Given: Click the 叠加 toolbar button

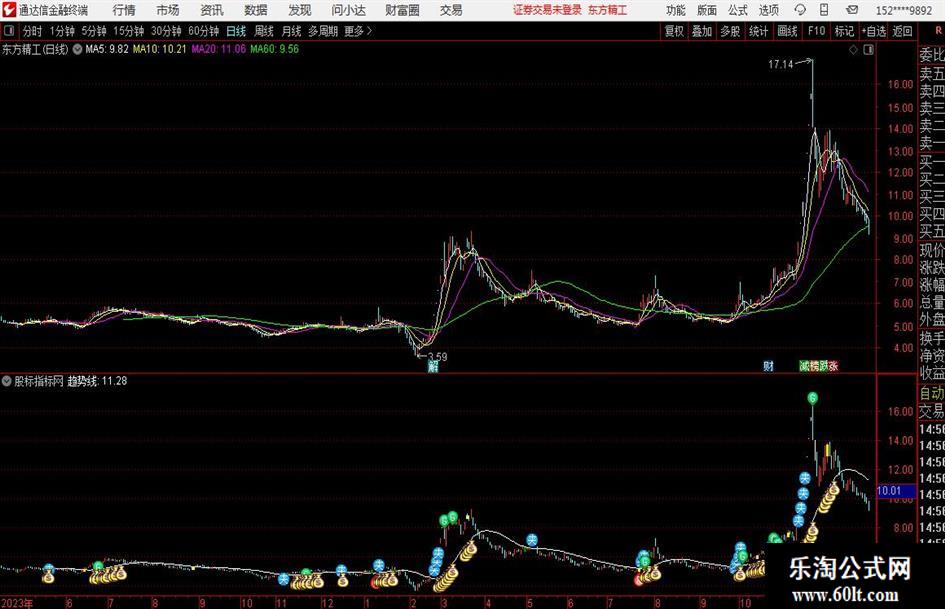Looking at the screenshot, I should click(x=702, y=31).
